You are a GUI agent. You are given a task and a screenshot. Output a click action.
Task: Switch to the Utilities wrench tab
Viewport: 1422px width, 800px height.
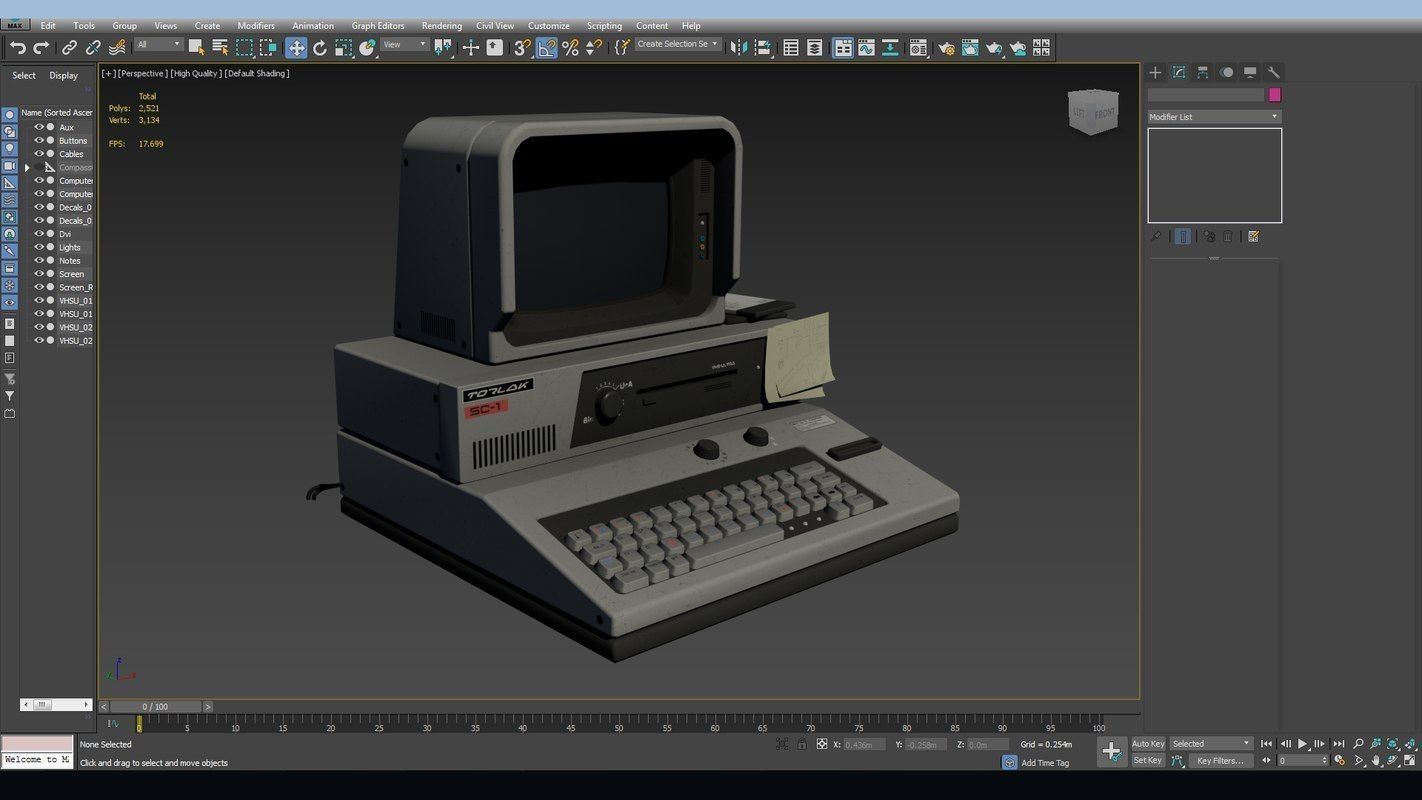1273,72
